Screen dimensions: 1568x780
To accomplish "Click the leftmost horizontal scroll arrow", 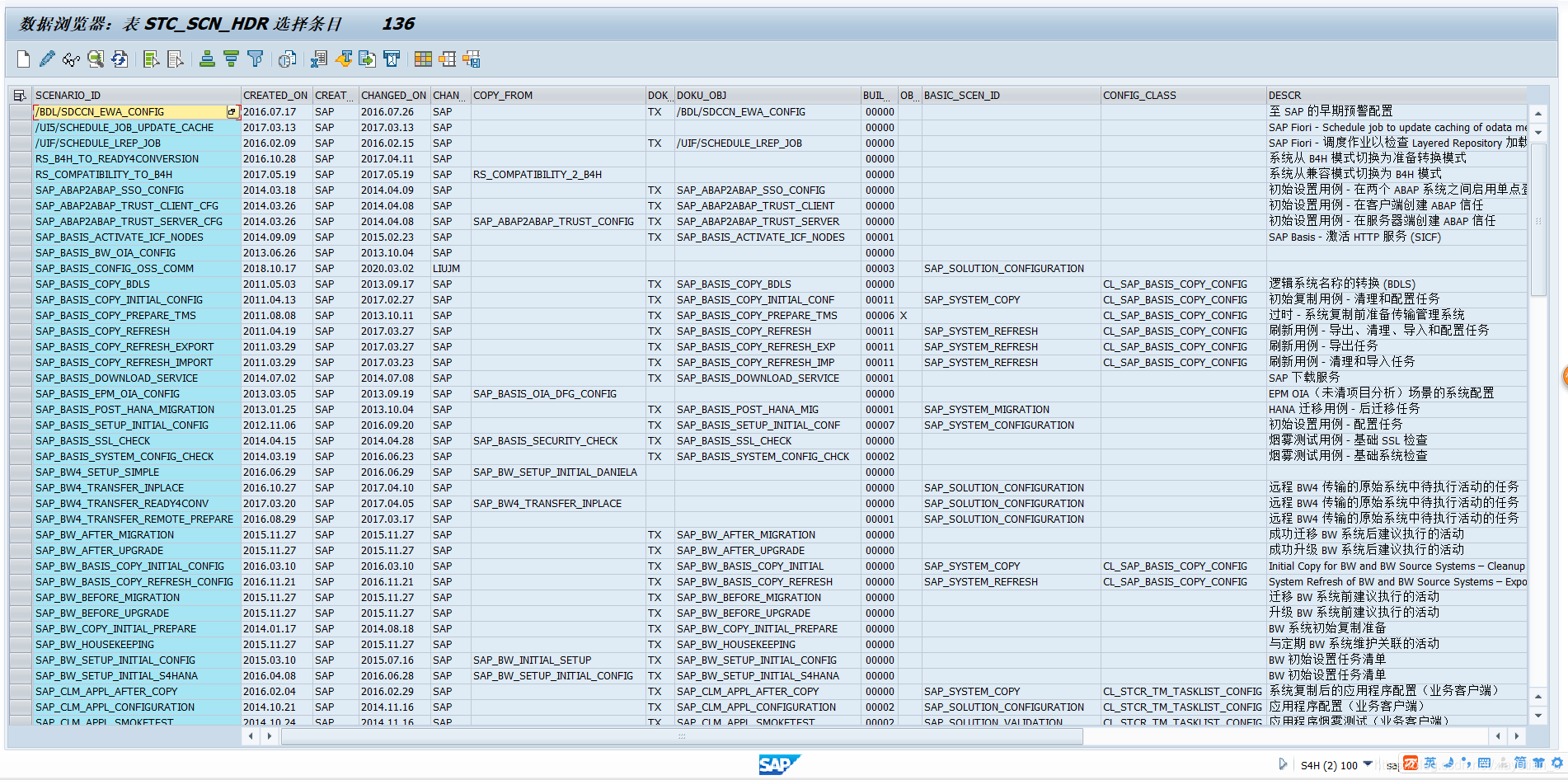I will coord(251,736).
